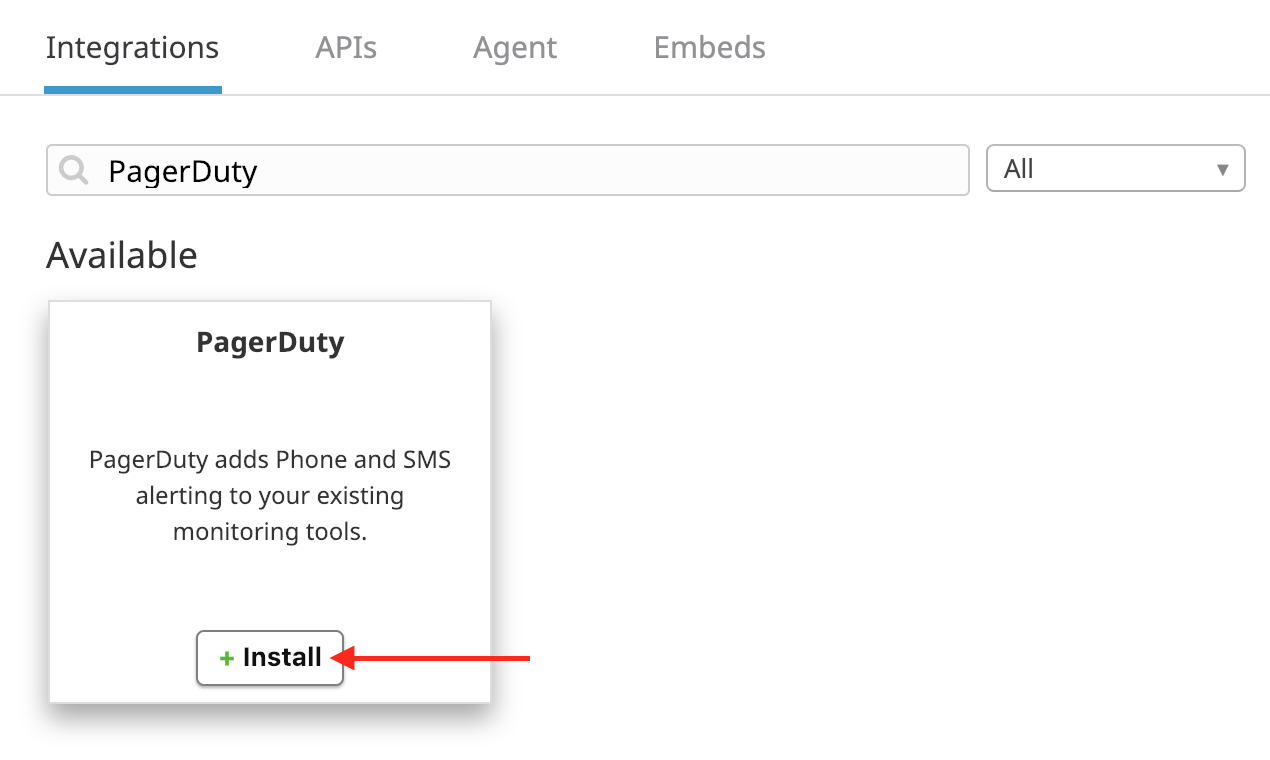Click the green plus icon on Install
The height and width of the screenshot is (760, 1270).
(227, 658)
